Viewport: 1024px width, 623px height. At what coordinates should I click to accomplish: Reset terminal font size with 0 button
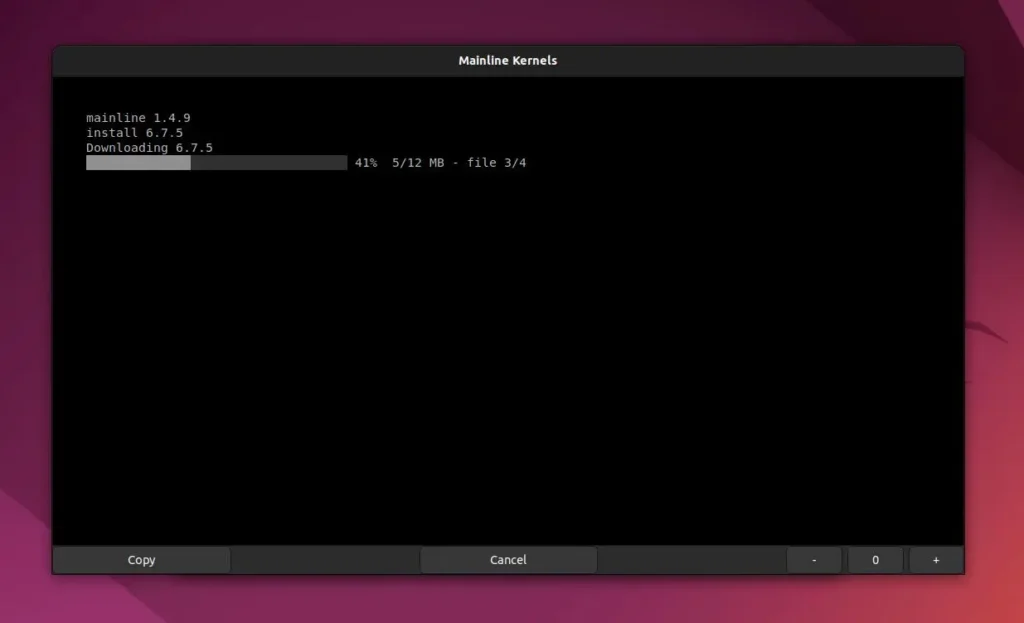coord(875,560)
